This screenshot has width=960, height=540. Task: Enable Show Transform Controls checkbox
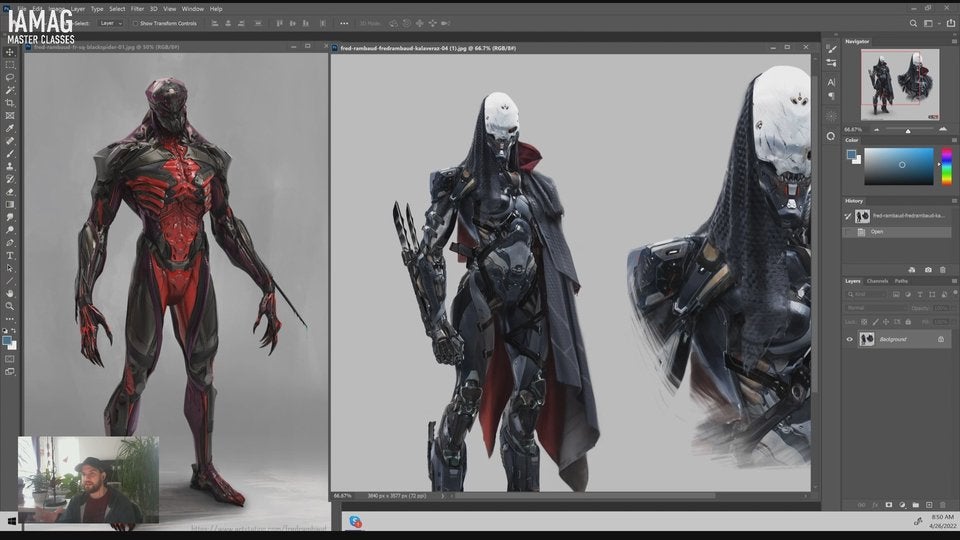click(x=135, y=23)
